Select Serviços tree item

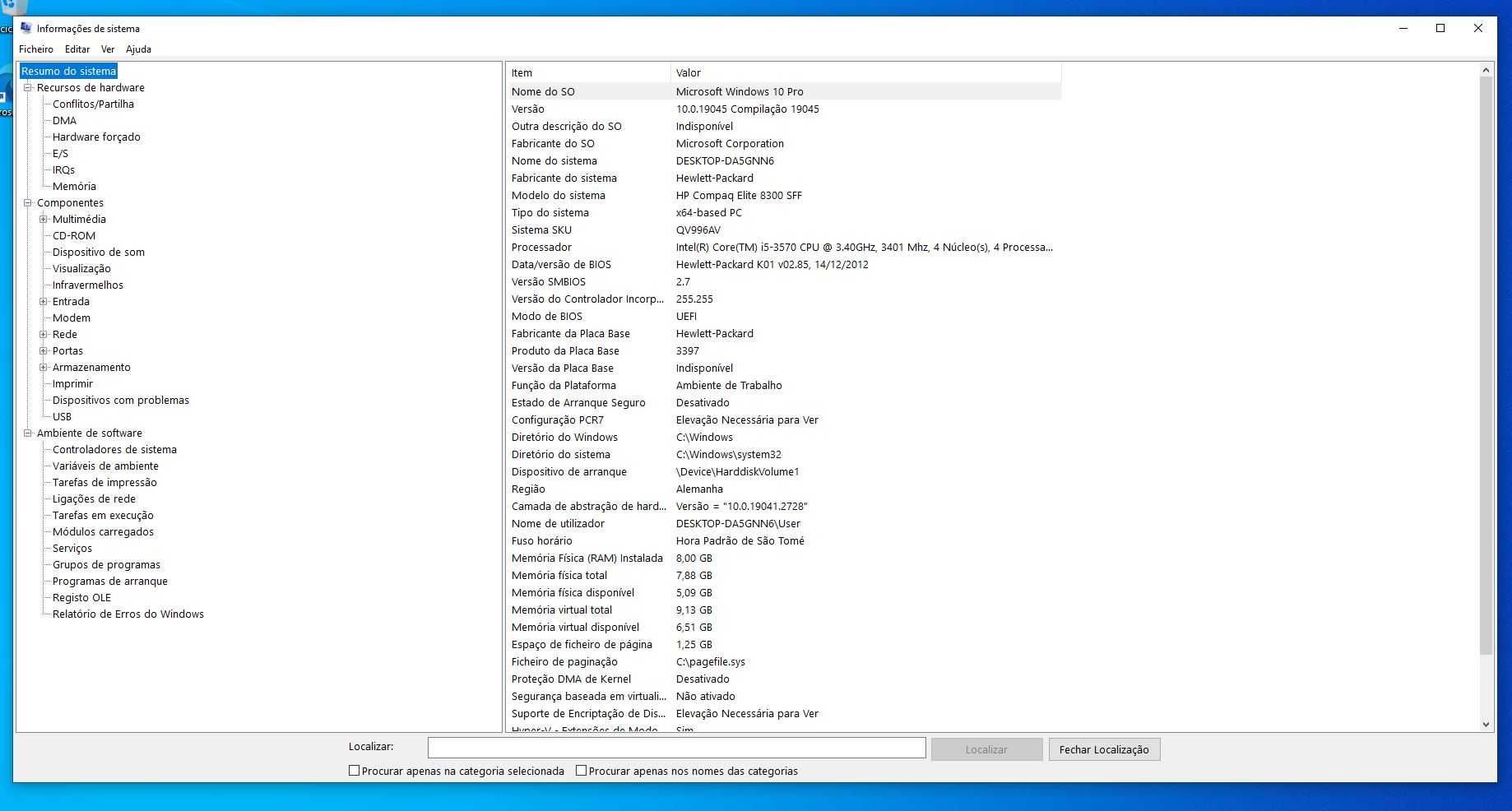coord(72,548)
